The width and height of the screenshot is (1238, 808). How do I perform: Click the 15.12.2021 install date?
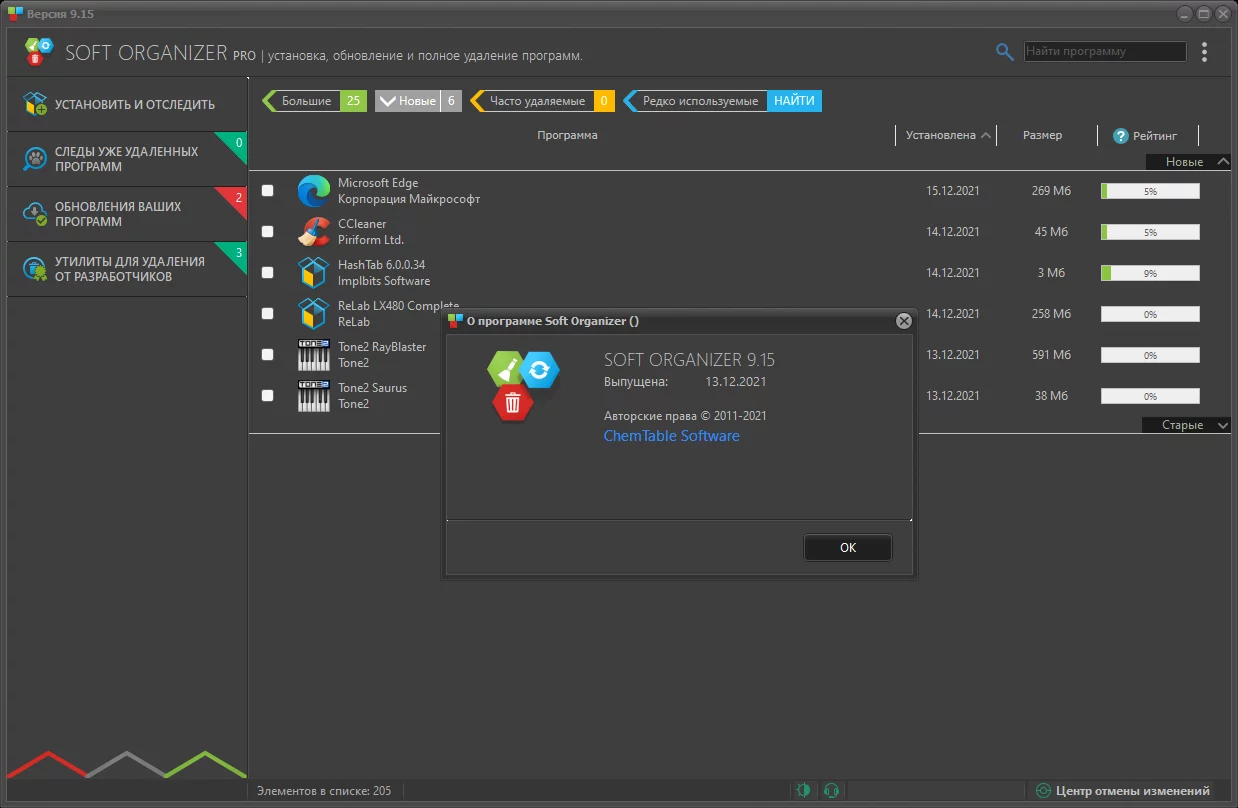[953, 190]
